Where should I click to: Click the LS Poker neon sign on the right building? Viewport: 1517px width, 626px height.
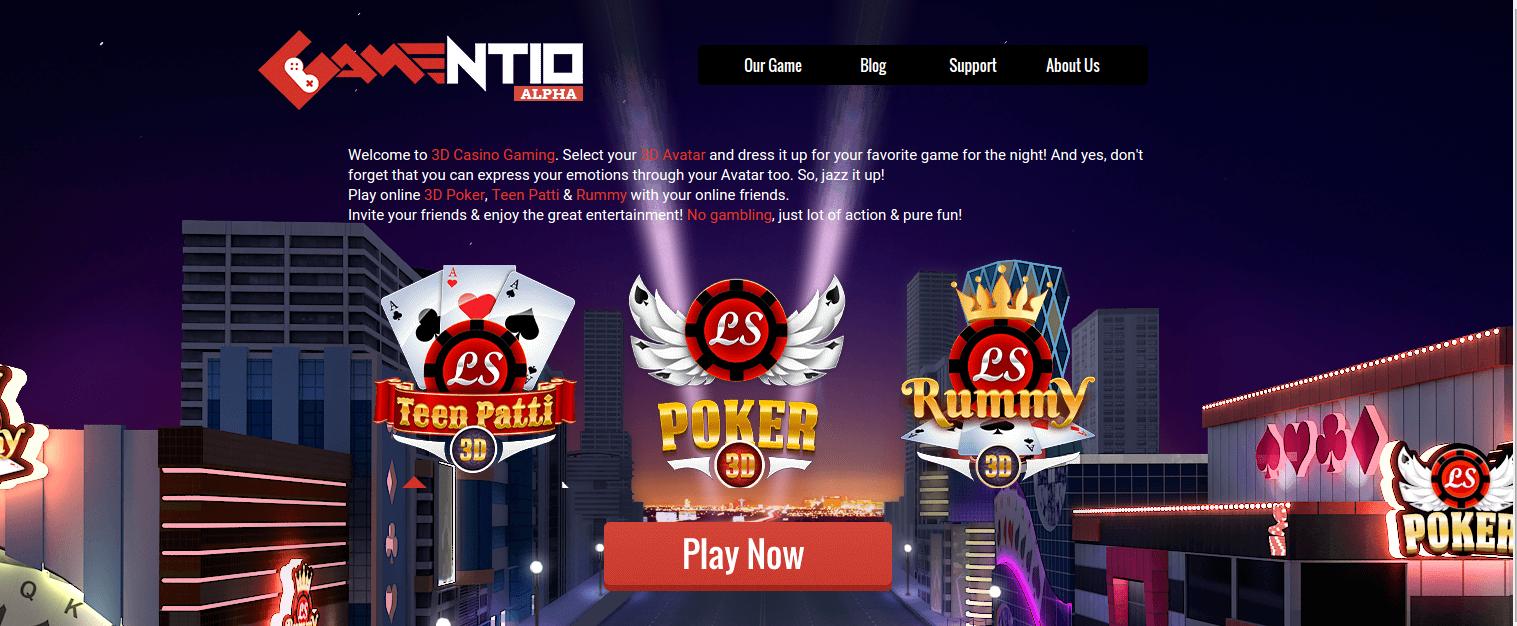tap(1454, 499)
